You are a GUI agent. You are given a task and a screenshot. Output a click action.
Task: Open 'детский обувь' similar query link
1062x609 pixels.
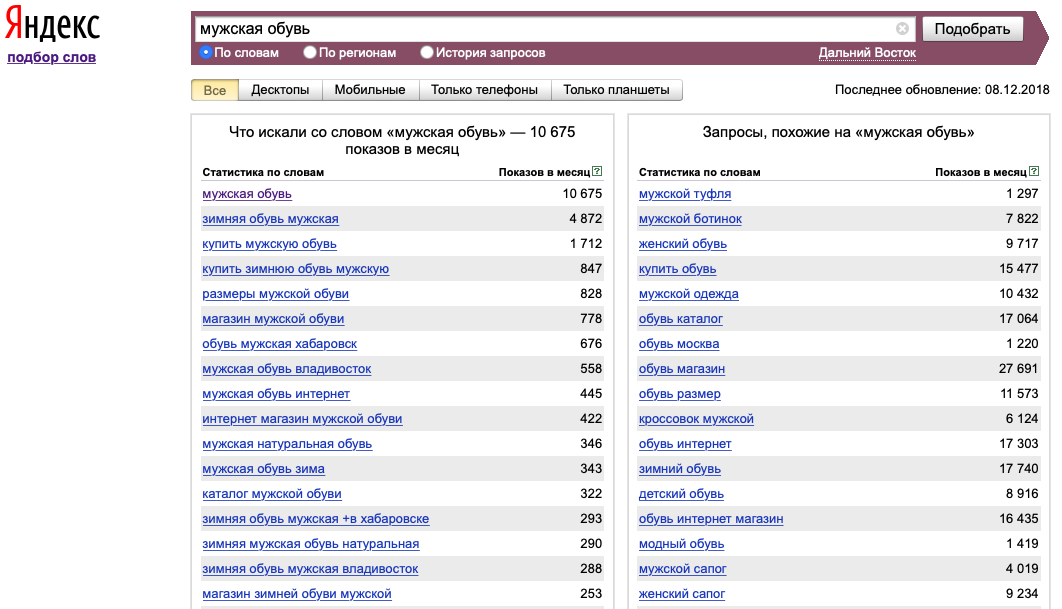point(681,494)
